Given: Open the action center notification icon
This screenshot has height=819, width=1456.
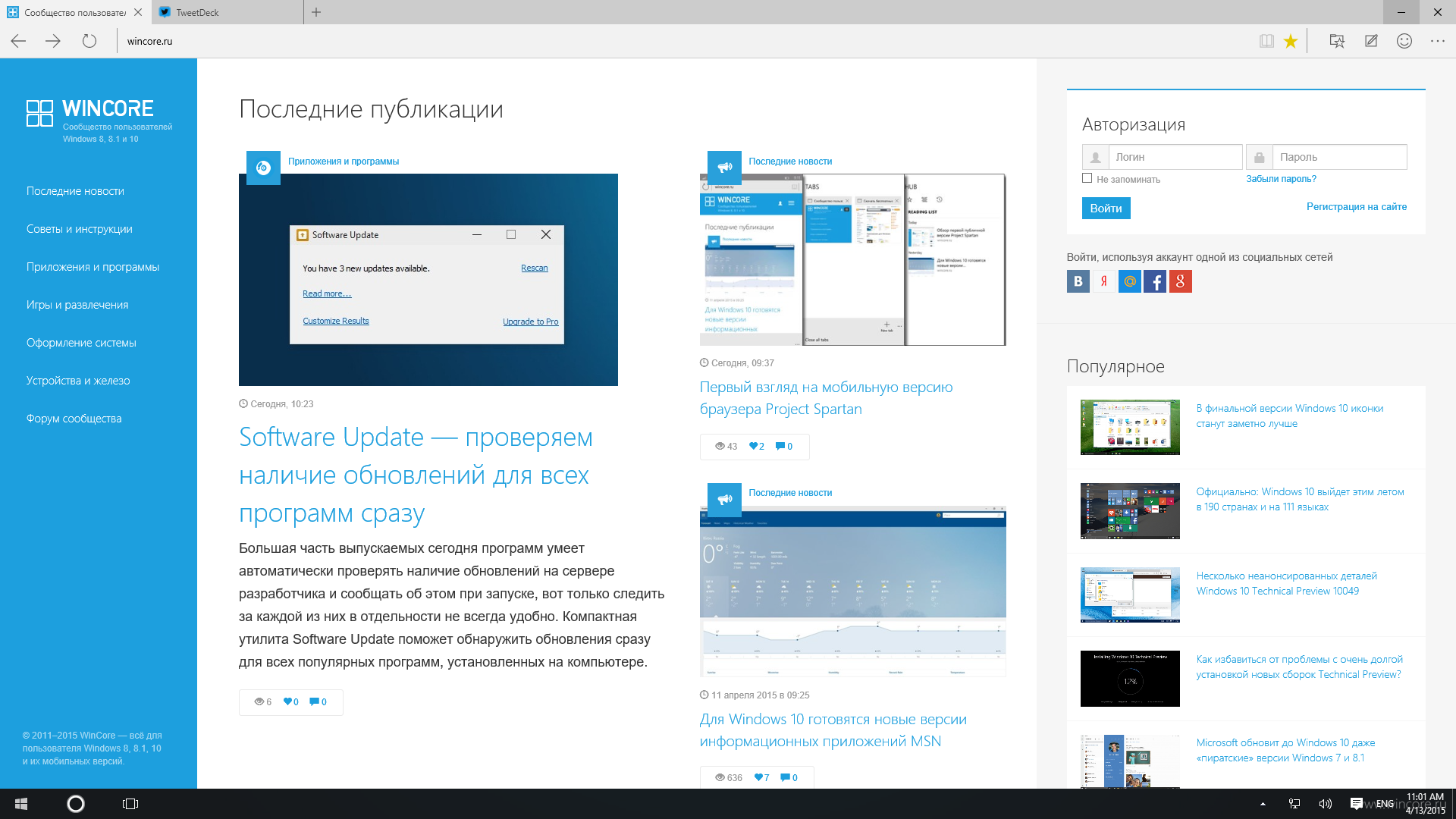Looking at the screenshot, I should coord(1357,804).
